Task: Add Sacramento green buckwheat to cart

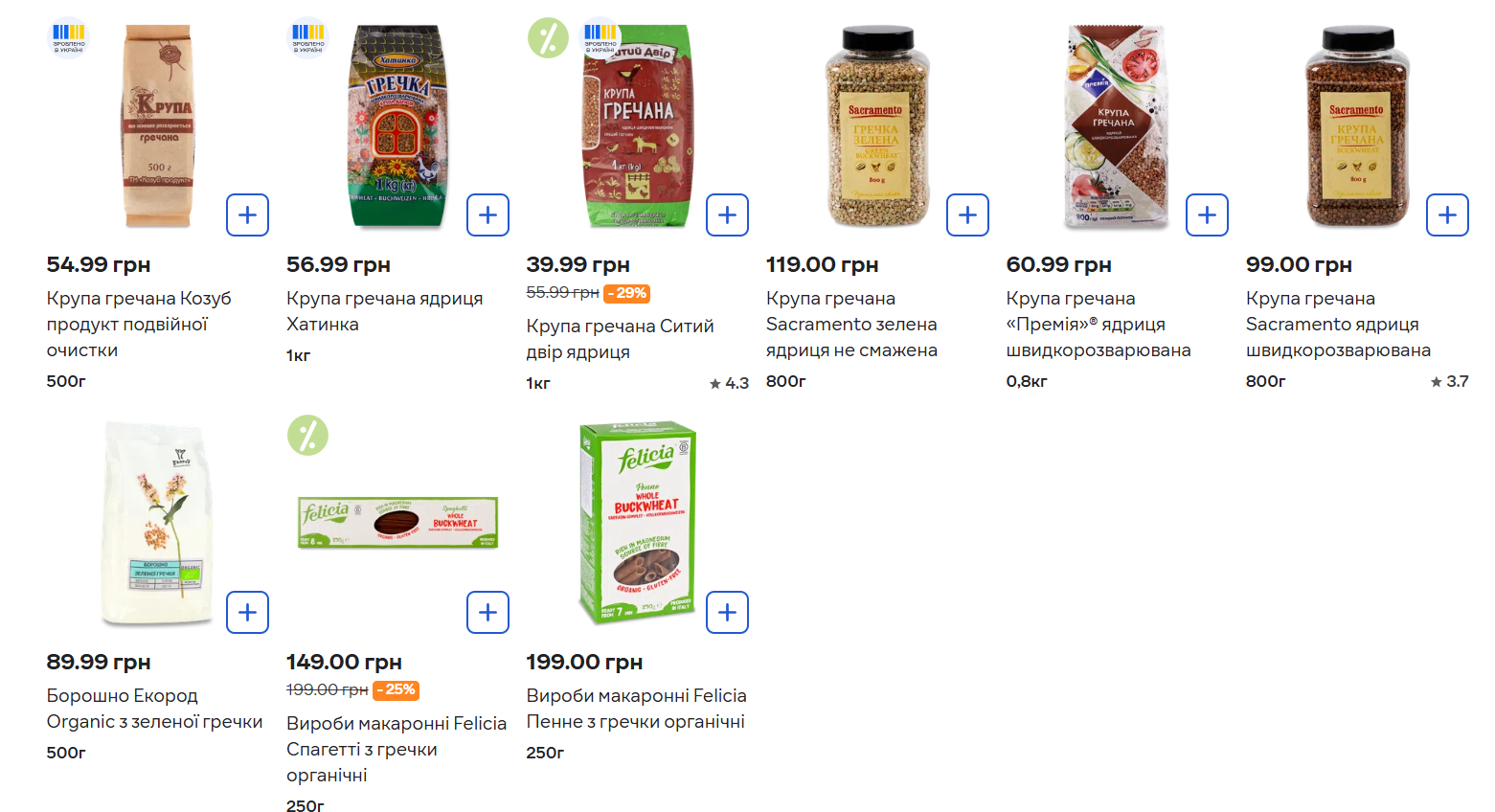Action: pos(967,214)
